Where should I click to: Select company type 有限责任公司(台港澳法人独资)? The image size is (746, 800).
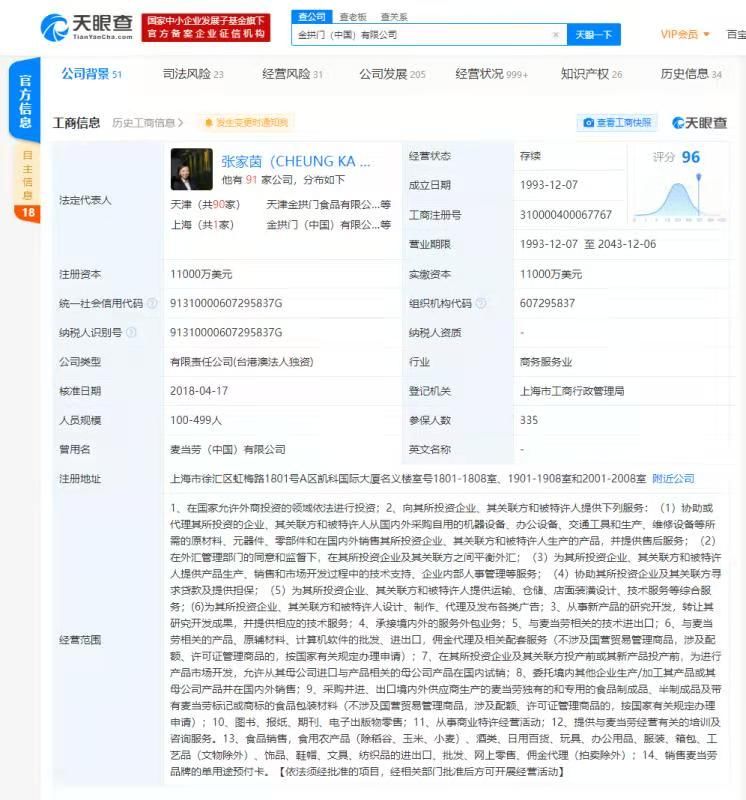242,362
